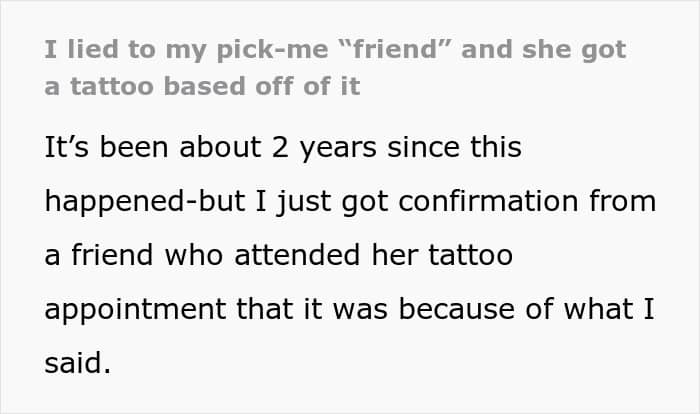Screen dimensions: 700x414
Task: Click the word "tattoo" in the body text
Action: coord(470,256)
